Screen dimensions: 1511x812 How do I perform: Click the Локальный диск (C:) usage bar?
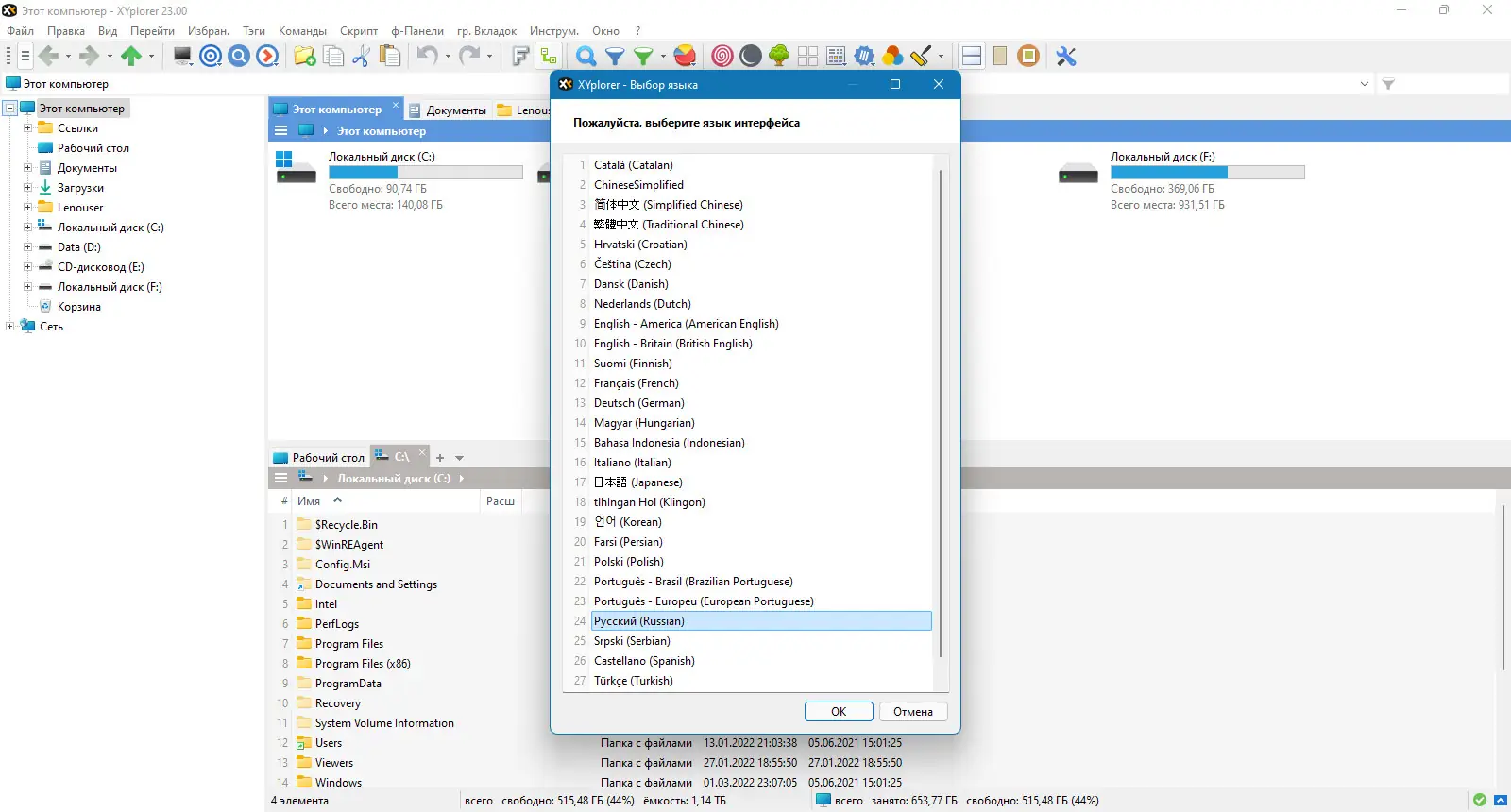click(x=425, y=173)
